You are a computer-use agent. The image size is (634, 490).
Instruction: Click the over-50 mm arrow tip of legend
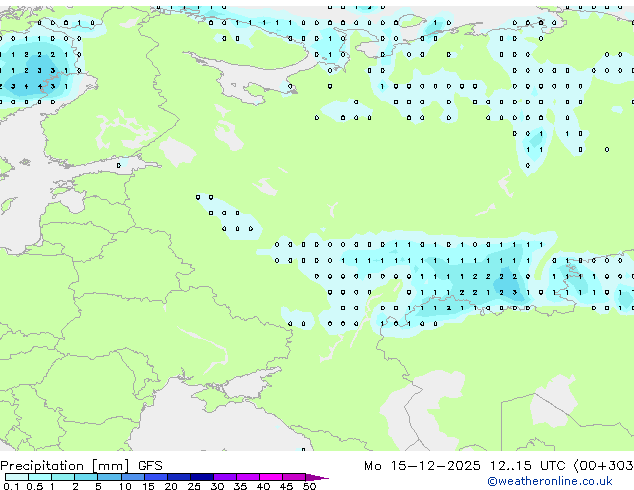coord(317,477)
